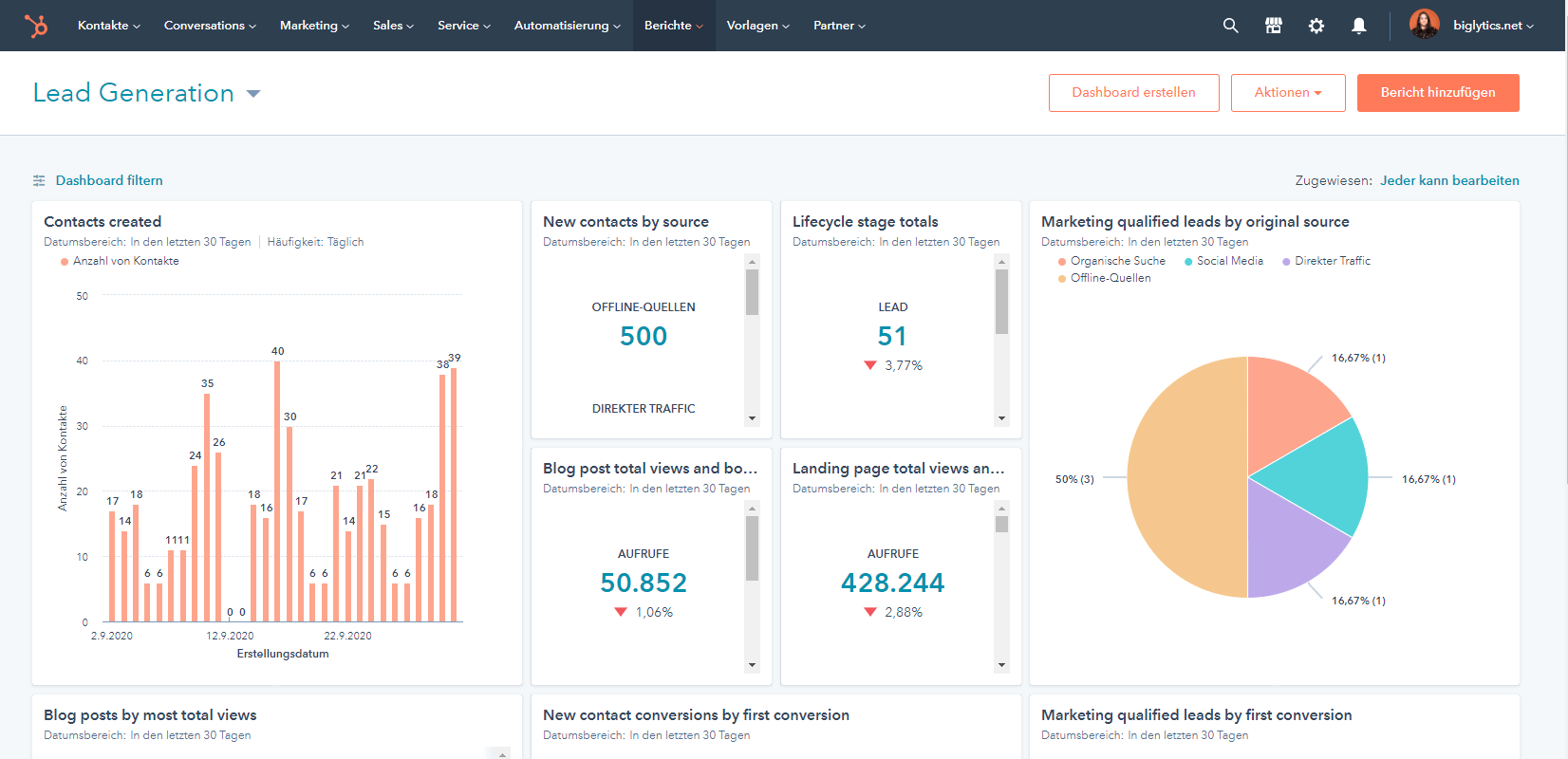Expand the Lead Generation dashboard dropdown
This screenshot has width=1568, height=759.
tap(253, 93)
